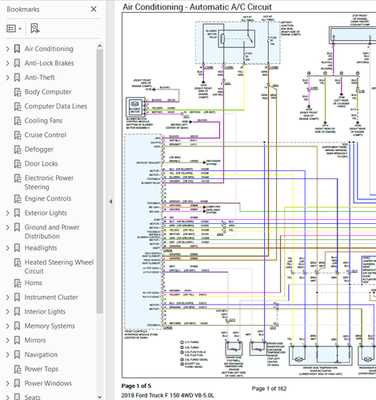Click the Power Tops bookmark icon

point(17,369)
